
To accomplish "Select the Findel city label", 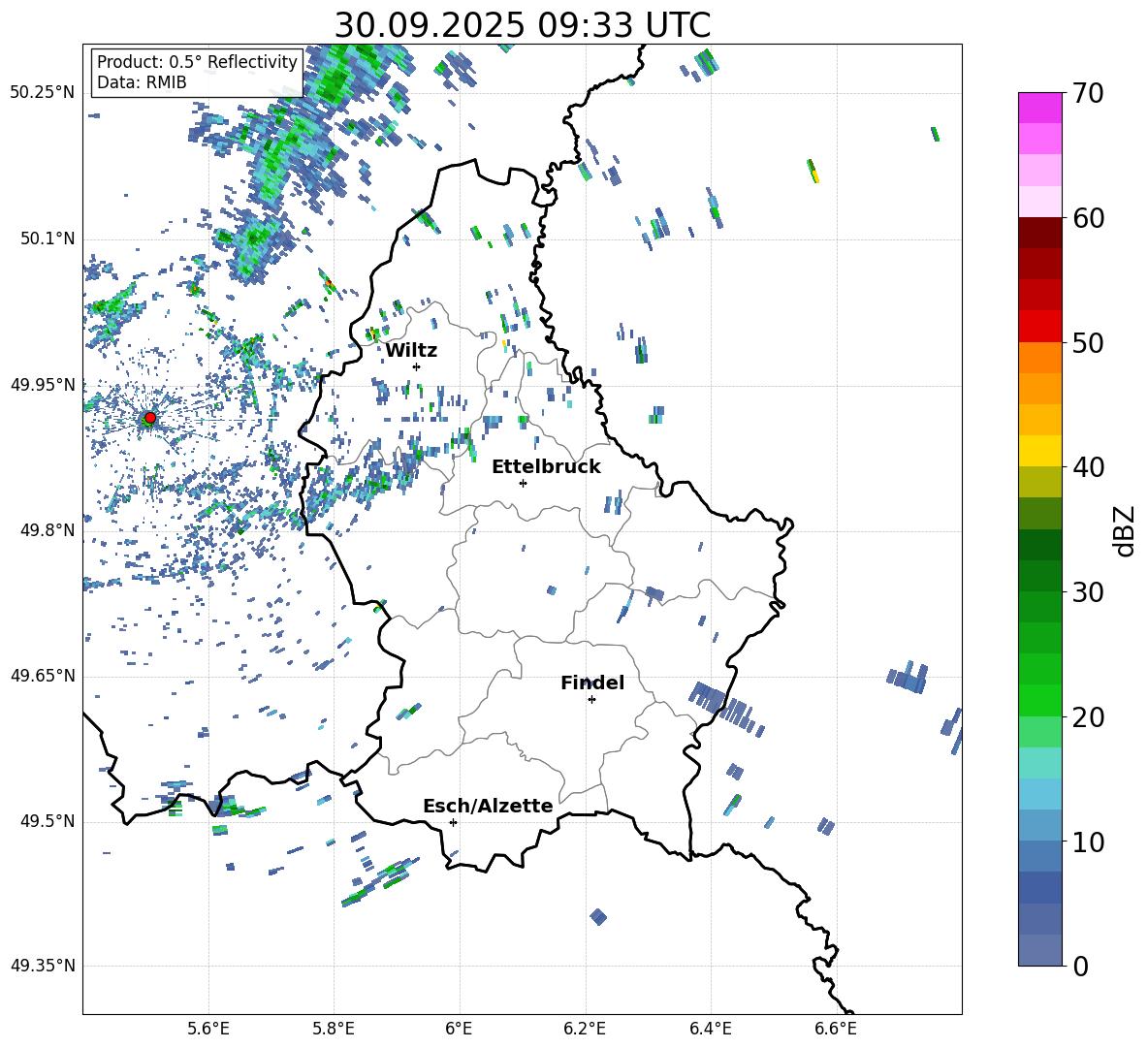I will click(x=592, y=683).
